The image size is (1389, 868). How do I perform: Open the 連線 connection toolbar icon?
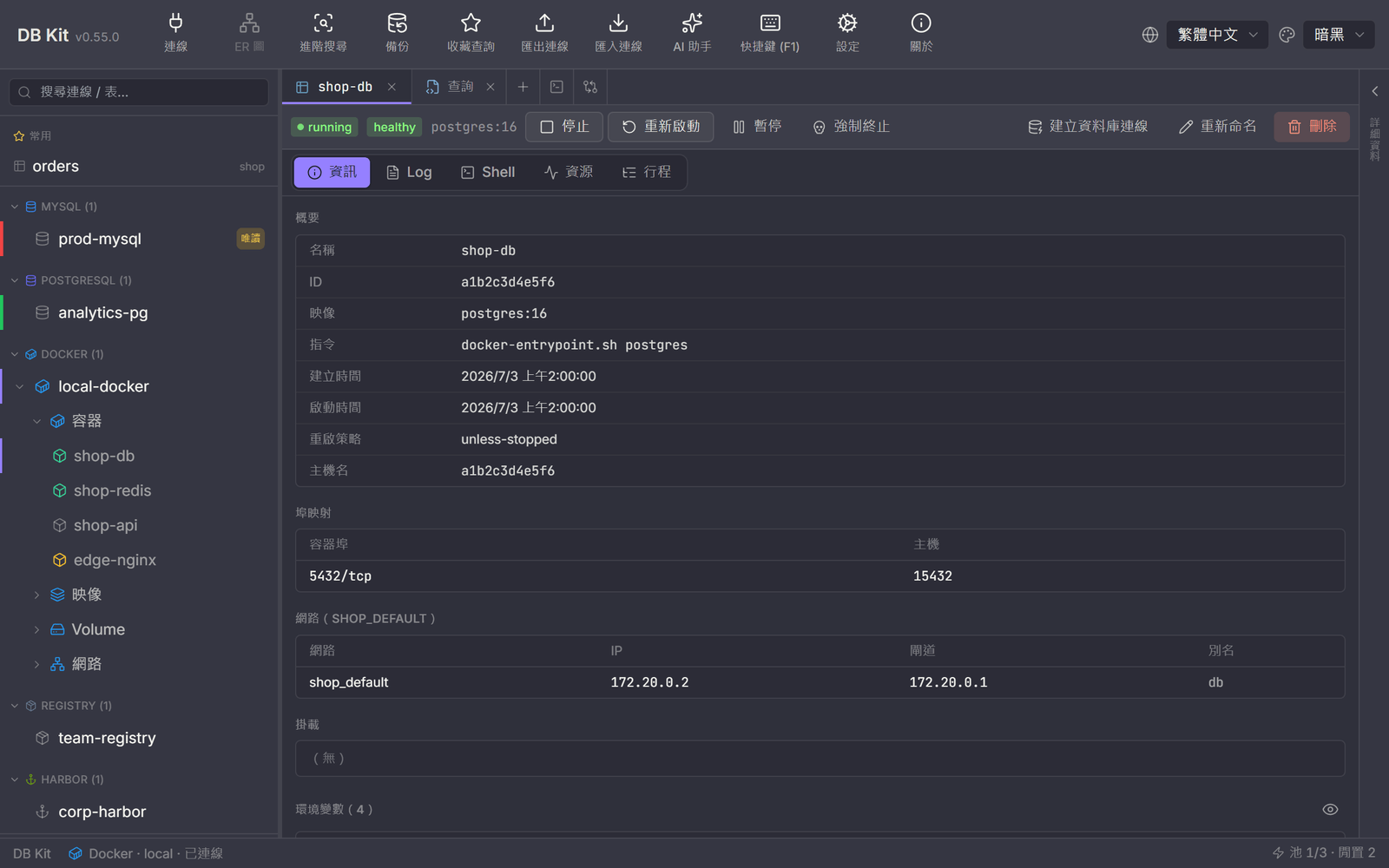click(175, 34)
